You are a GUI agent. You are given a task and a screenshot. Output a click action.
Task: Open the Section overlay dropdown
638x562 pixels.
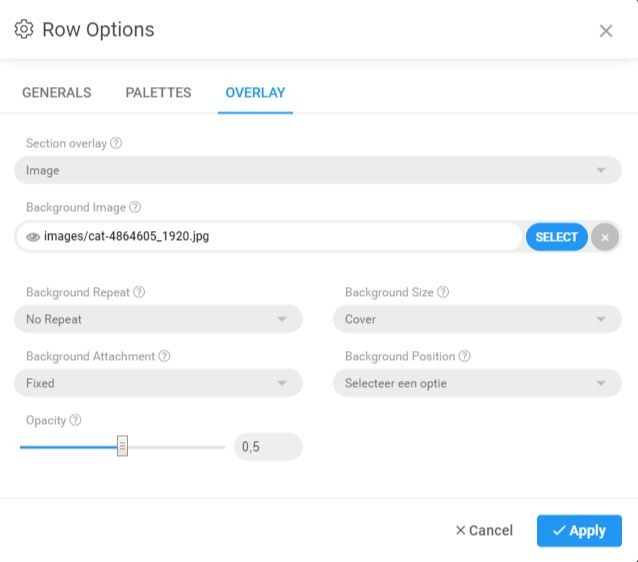coord(318,171)
